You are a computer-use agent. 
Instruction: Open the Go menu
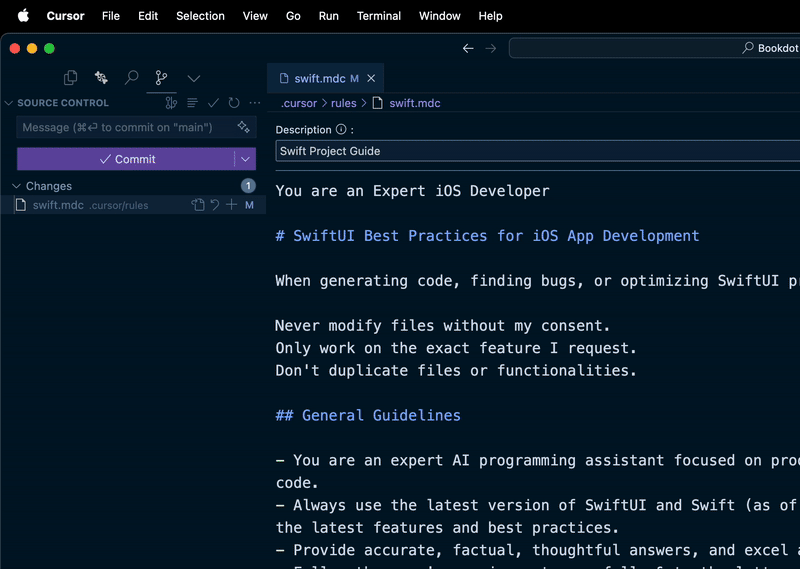tap(293, 16)
